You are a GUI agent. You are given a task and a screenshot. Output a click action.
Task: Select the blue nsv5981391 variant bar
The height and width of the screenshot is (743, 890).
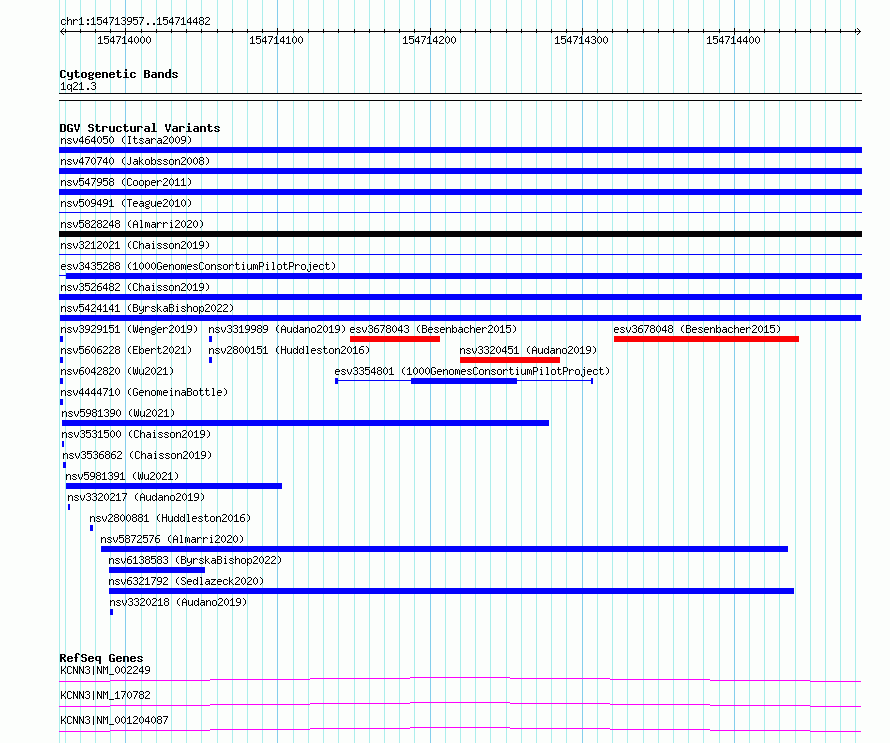174,486
